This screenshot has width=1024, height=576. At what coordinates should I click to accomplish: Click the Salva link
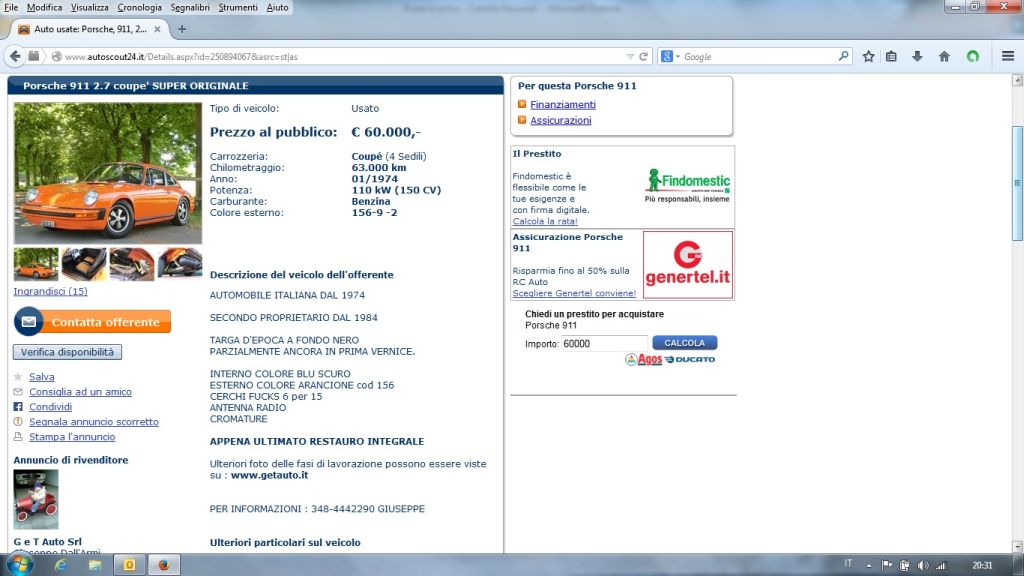point(42,377)
